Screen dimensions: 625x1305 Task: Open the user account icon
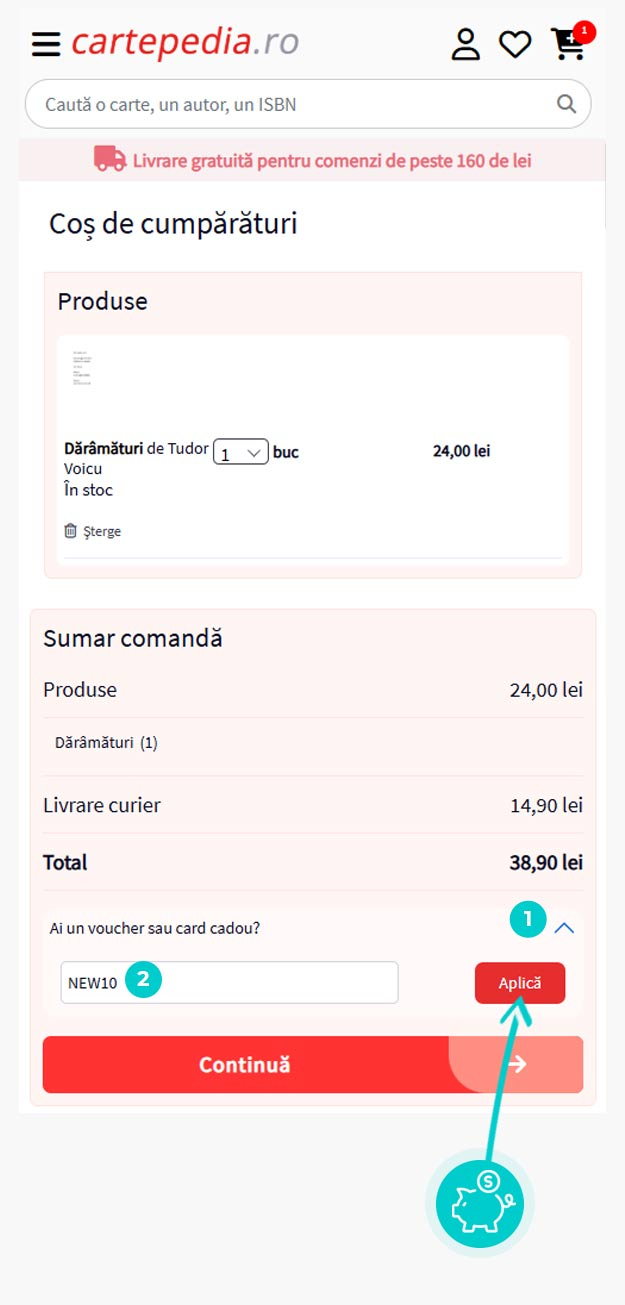(465, 44)
